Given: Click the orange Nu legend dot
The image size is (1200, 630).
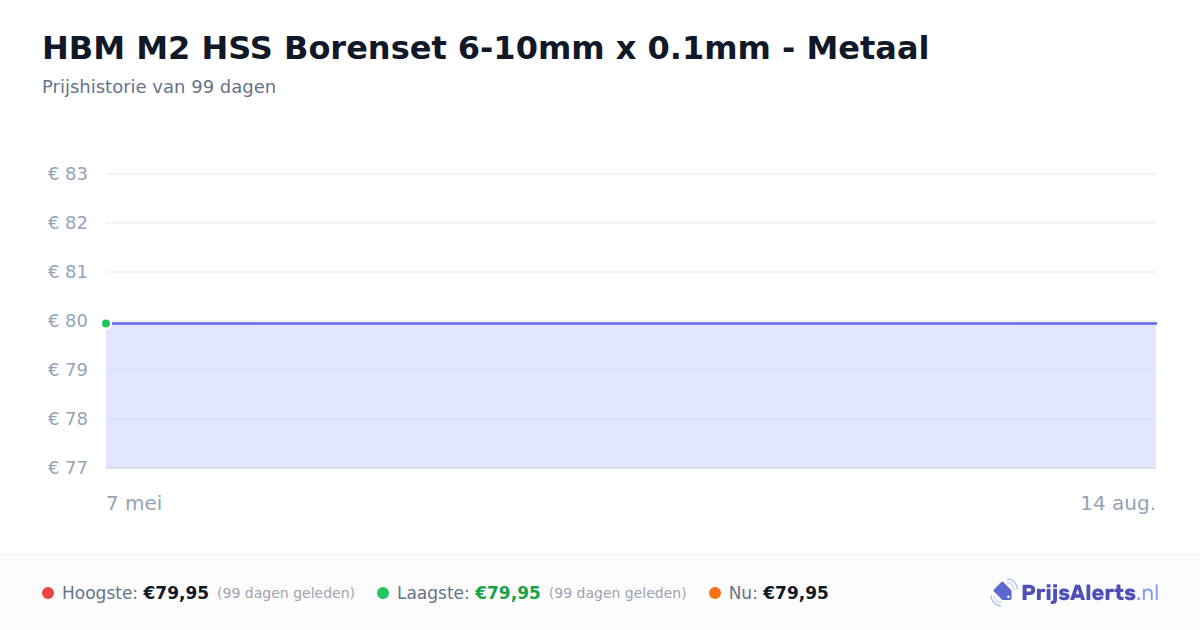Looking at the screenshot, I should 715,593.
